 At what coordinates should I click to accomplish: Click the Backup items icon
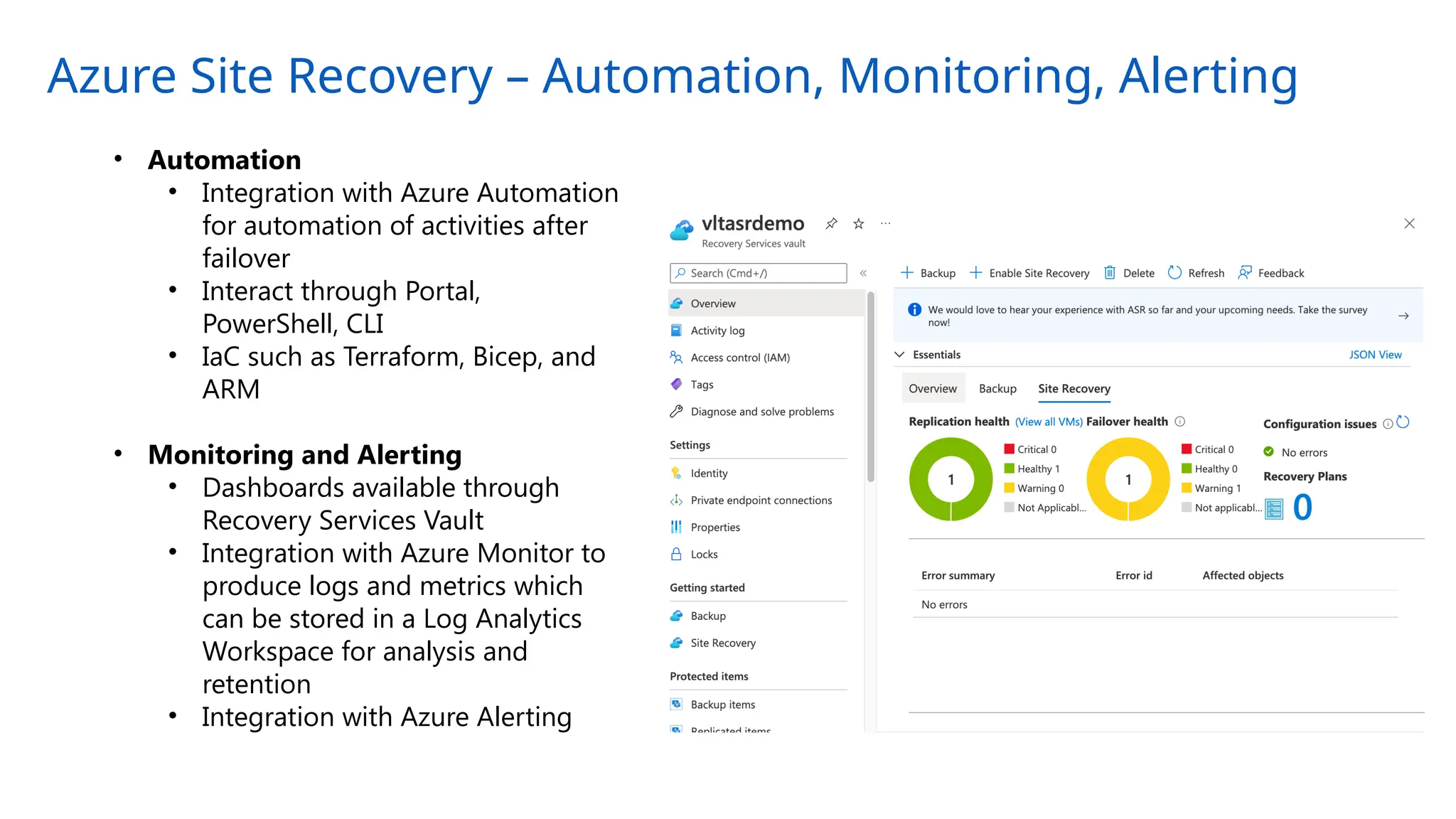pos(676,704)
